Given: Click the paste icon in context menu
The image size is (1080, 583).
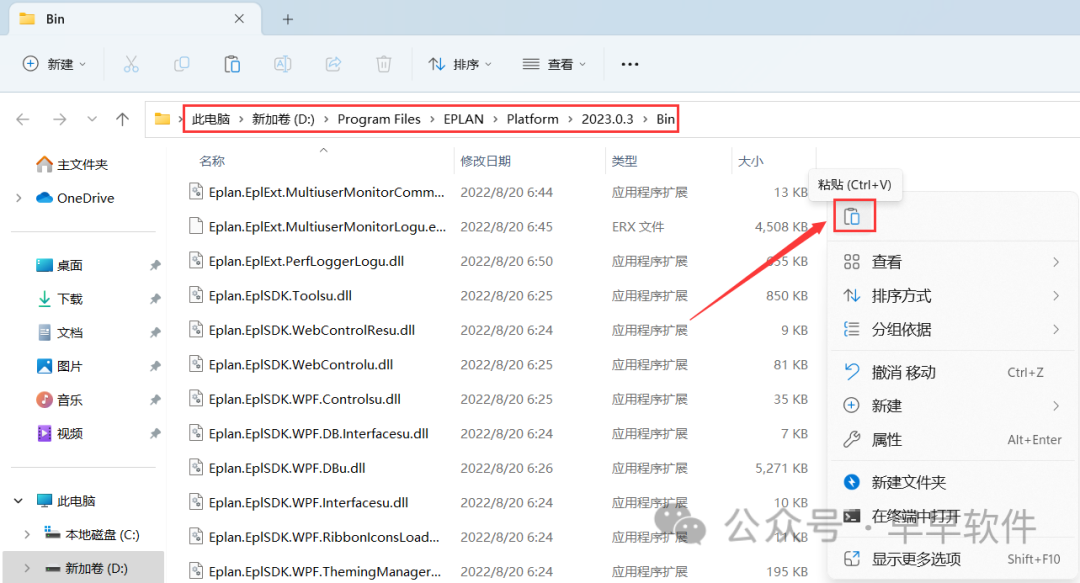Looking at the screenshot, I should 852,217.
